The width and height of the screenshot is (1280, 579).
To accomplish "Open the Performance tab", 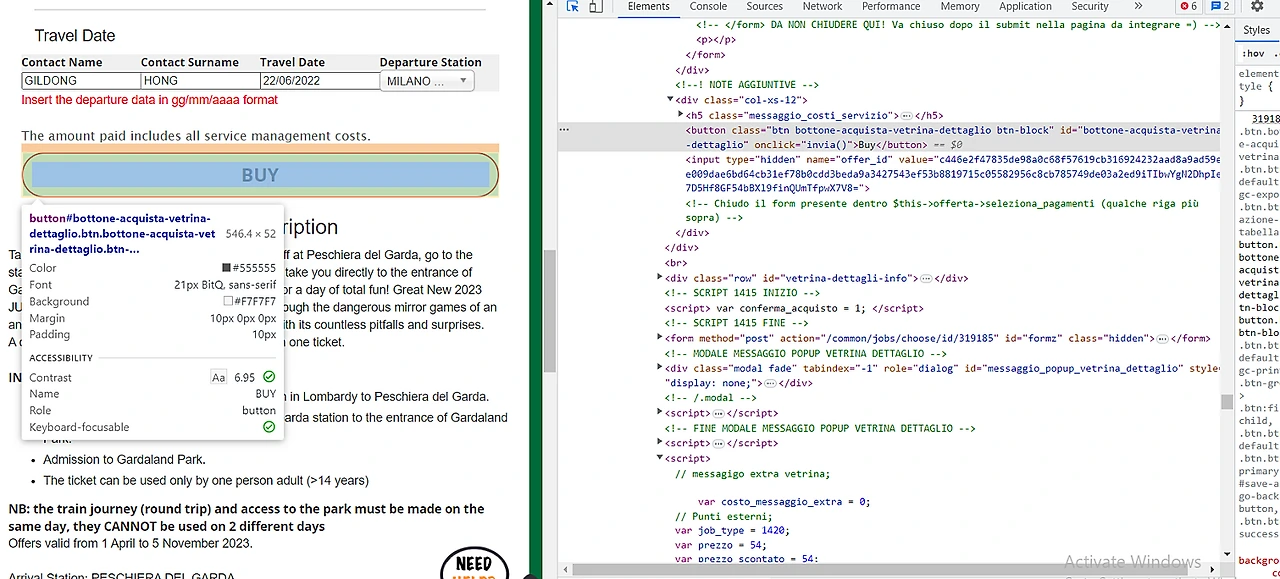I will pos(891,6).
